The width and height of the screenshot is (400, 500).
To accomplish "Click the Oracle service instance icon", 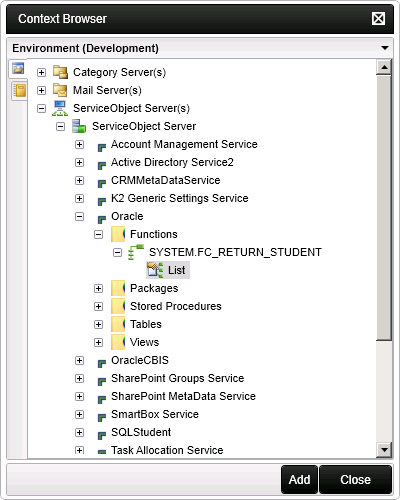I will tap(102, 219).
